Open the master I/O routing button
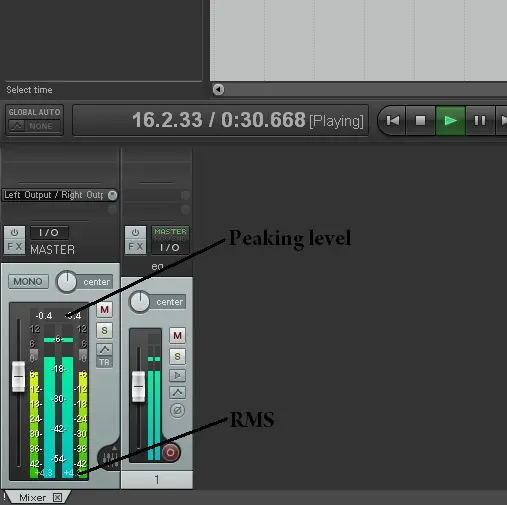 (x=49, y=232)
